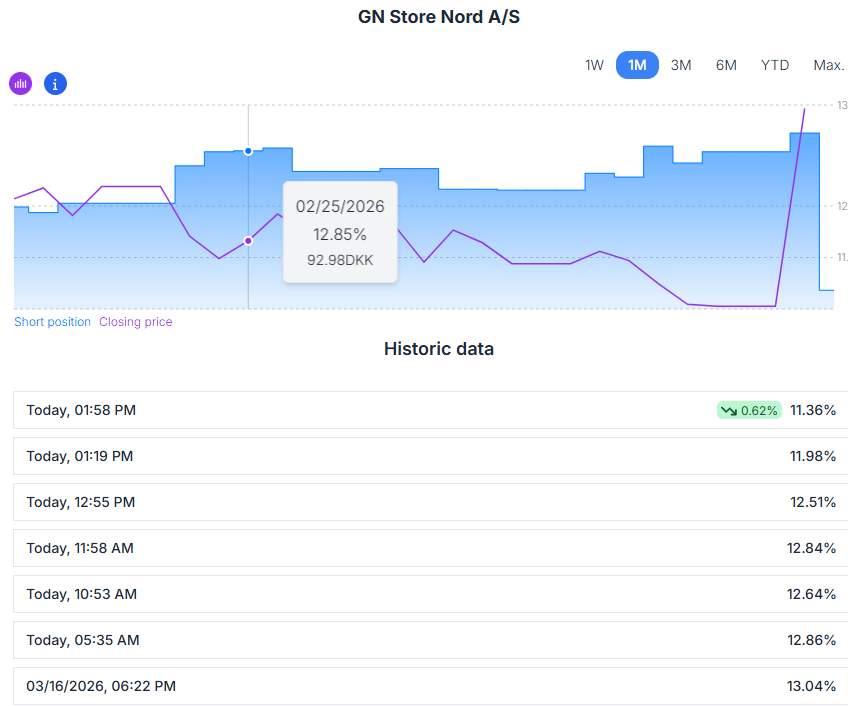The image size is (848, 706).
Task: Click the 12.51% value
Action: click(x=813, y=502)
